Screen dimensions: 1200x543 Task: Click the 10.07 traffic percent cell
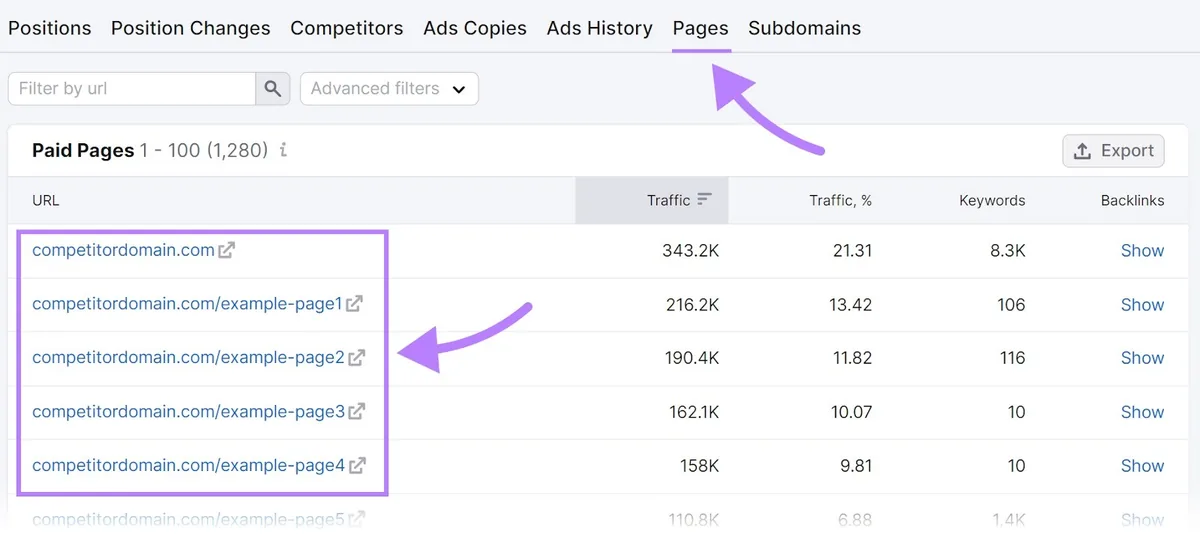coord(852,411)
